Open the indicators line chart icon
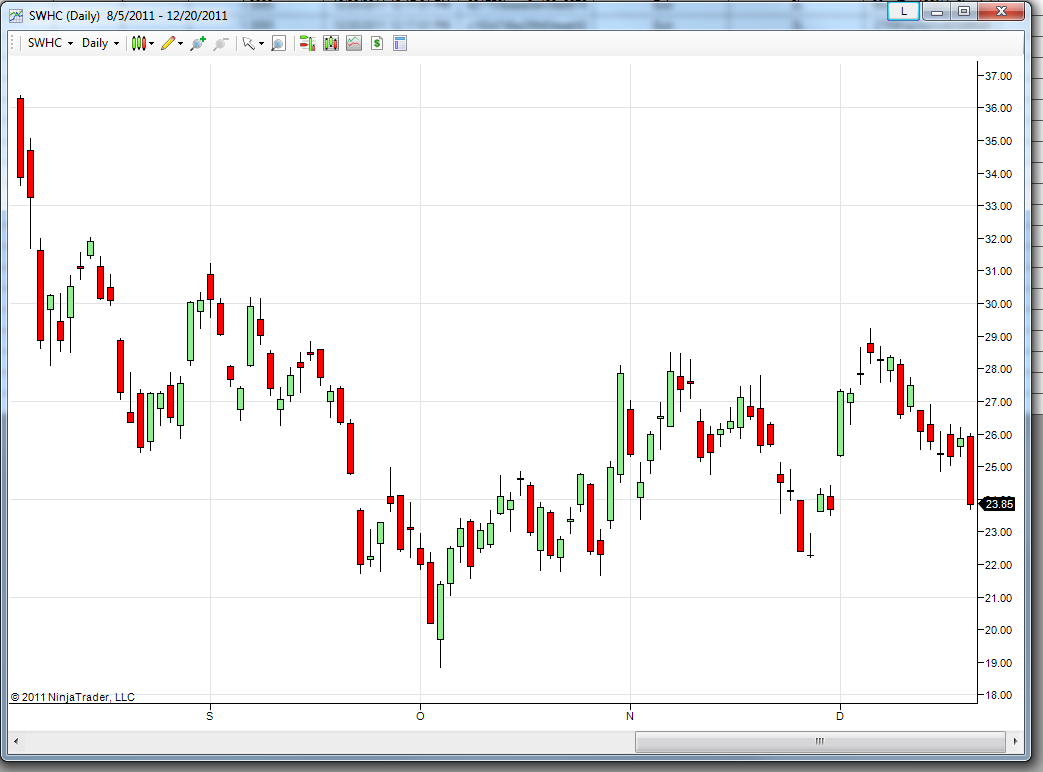The image size is (1043, 772). click(x=354, y=43)
